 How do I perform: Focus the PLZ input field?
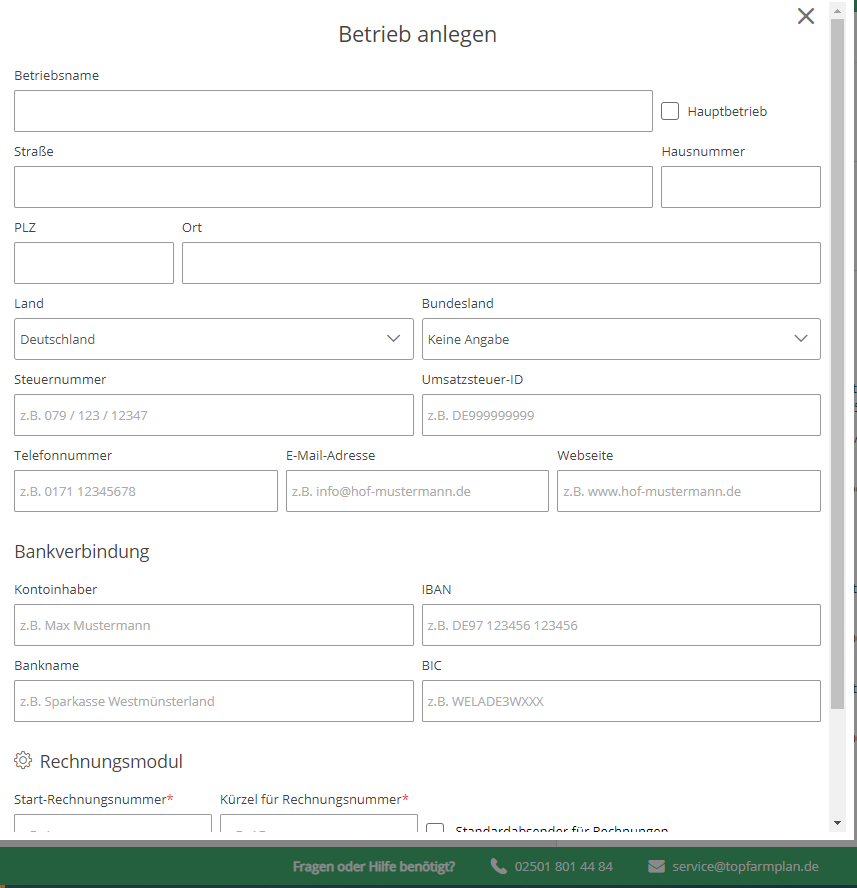(x=93, y=263)
